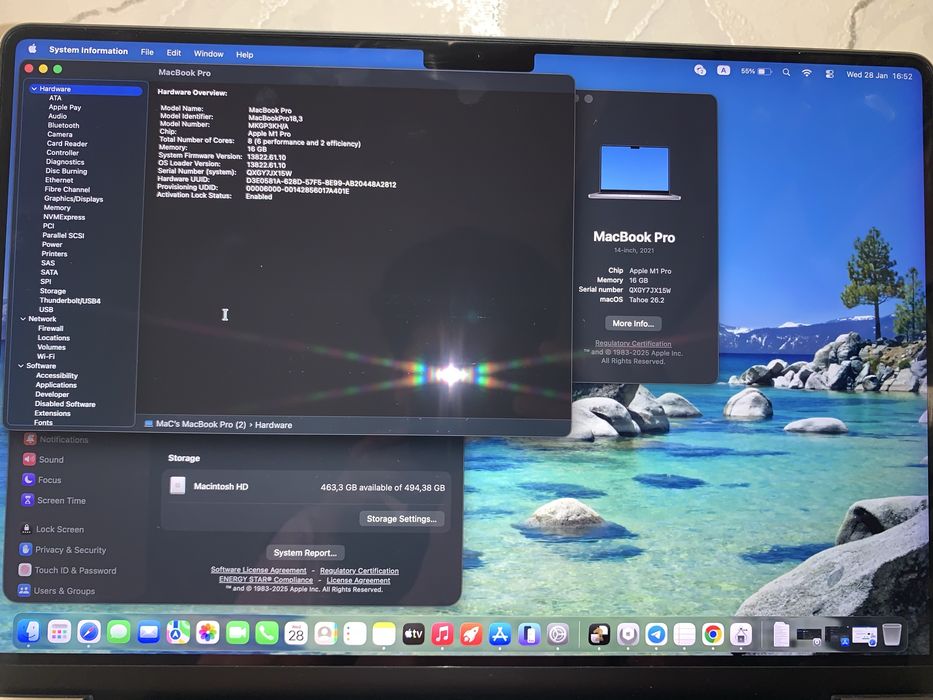Launch Maps from the dock
The image size is (933, 700).
point(178,633)
